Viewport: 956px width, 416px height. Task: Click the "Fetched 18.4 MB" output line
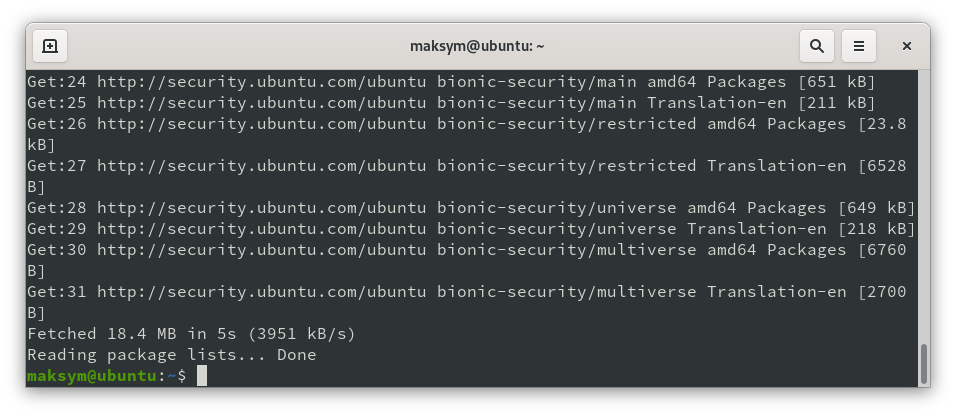(x=191, y=334)
